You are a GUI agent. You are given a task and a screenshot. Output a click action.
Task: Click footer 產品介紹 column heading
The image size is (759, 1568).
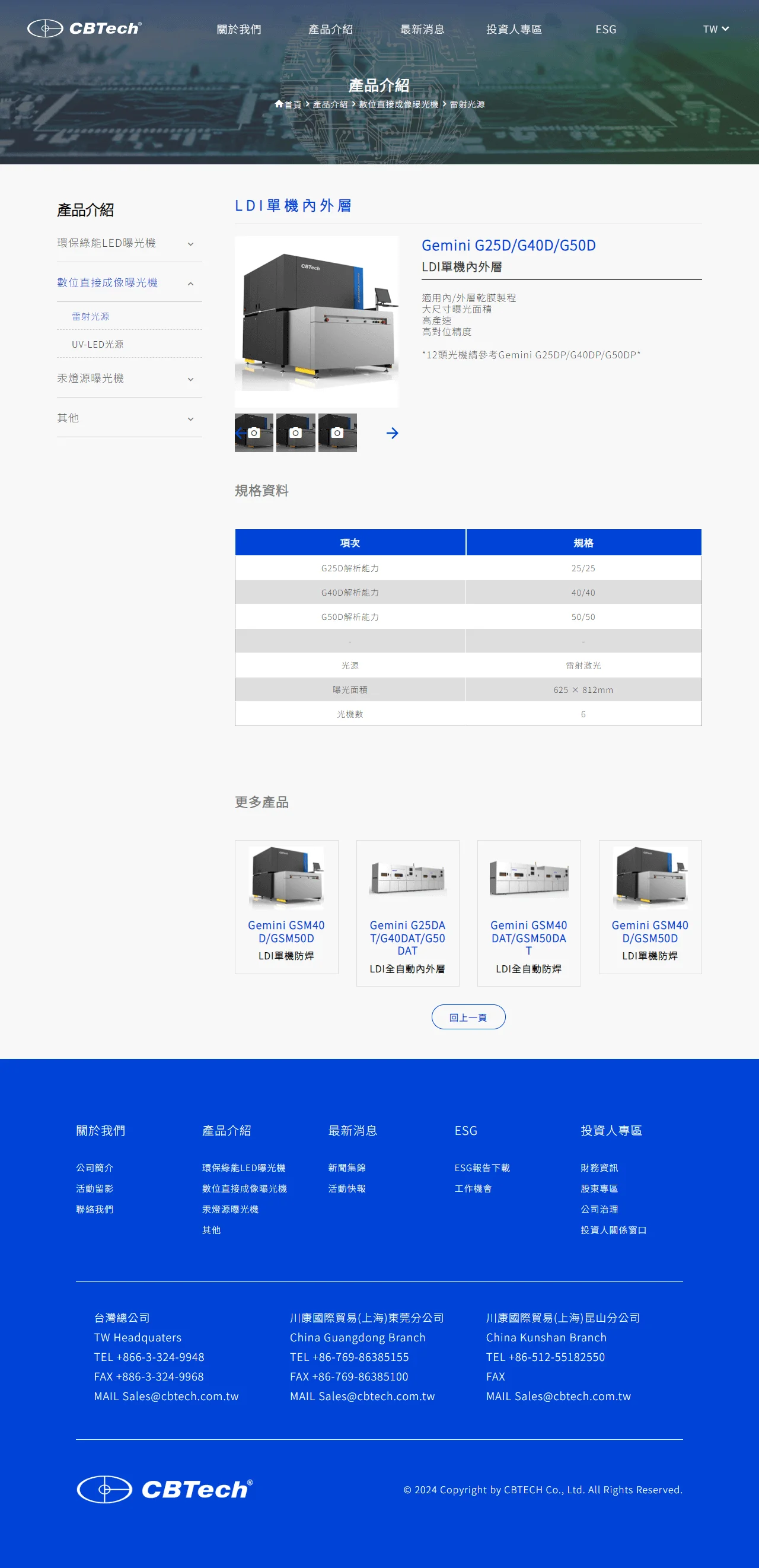click(x=227, y=1130)
